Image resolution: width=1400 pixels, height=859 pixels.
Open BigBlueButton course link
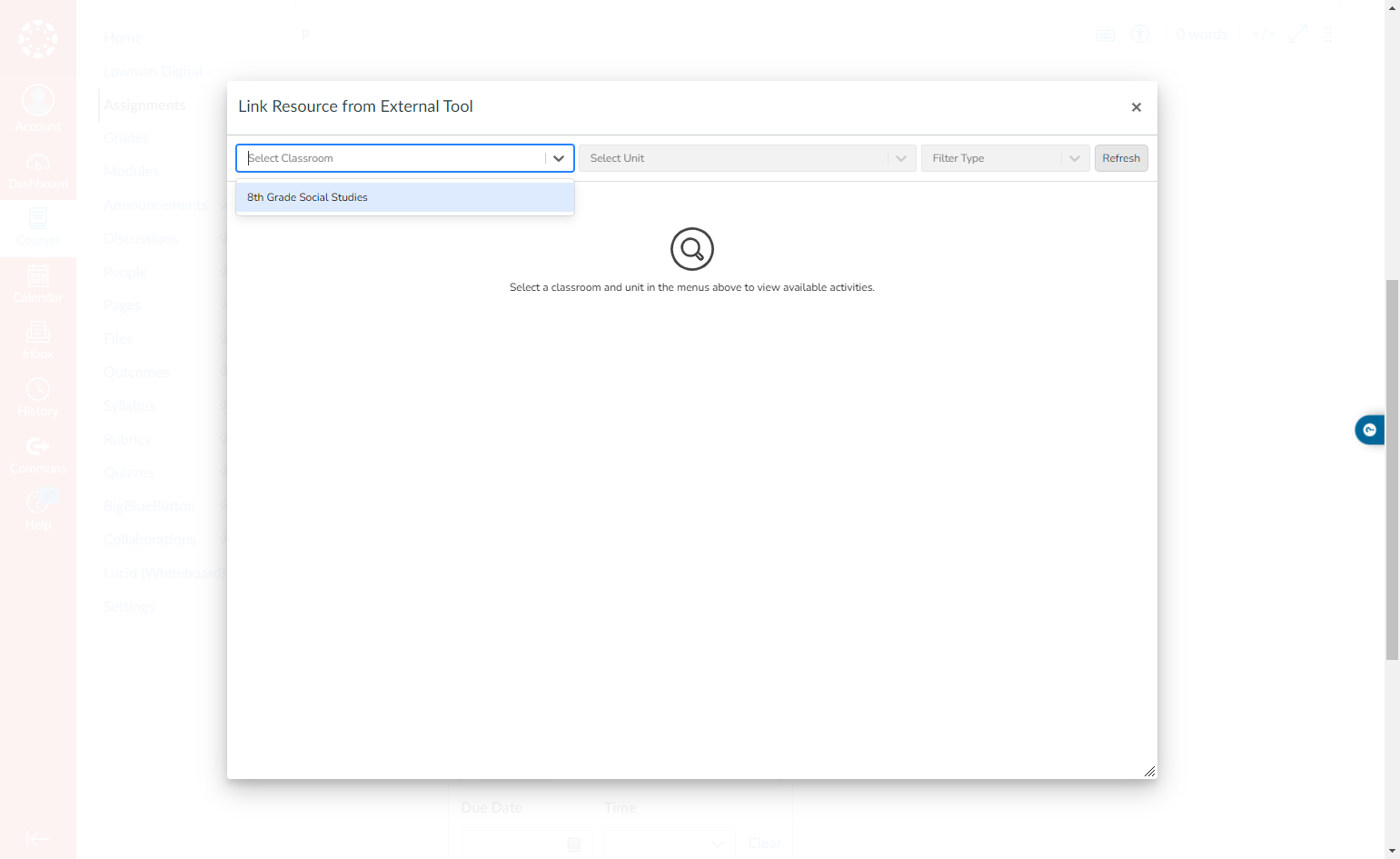tap(150, 506)
